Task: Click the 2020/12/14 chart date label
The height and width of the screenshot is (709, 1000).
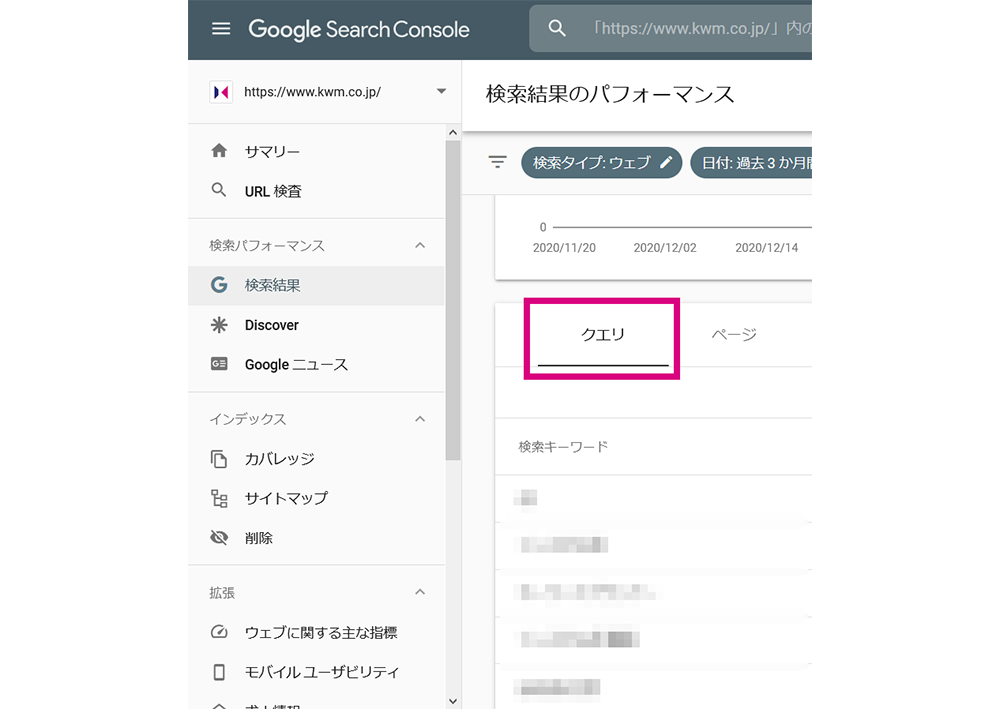Action: pos(767,247)
